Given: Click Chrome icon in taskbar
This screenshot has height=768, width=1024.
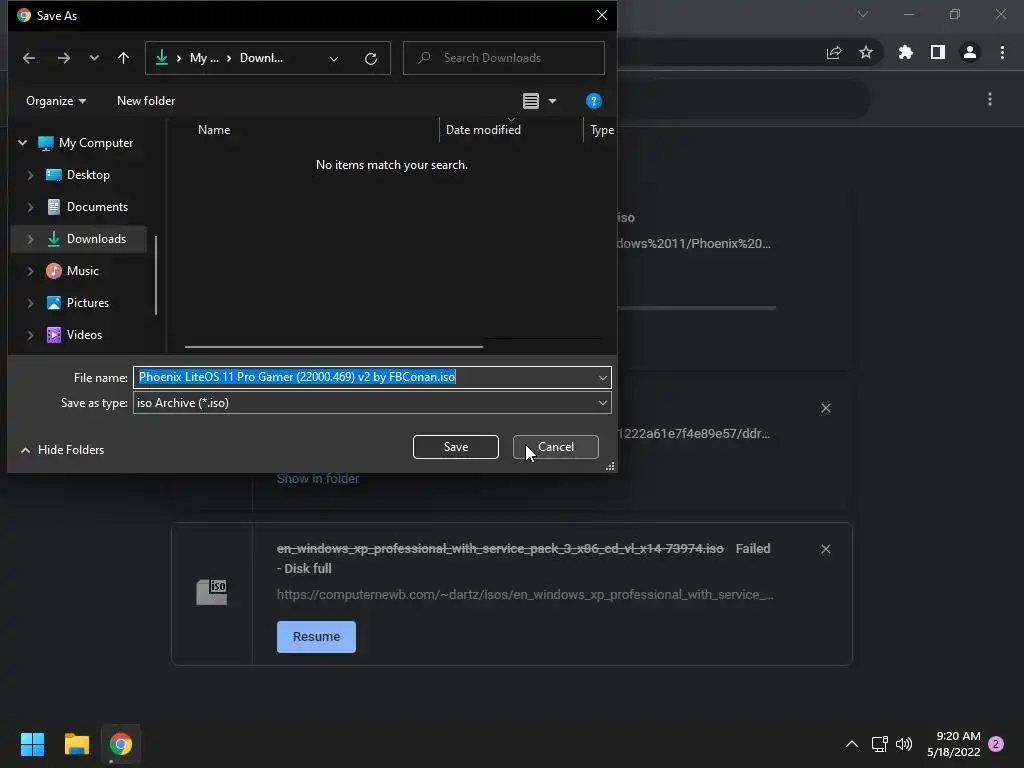Looking at the screenshot, I should [121, 744].
